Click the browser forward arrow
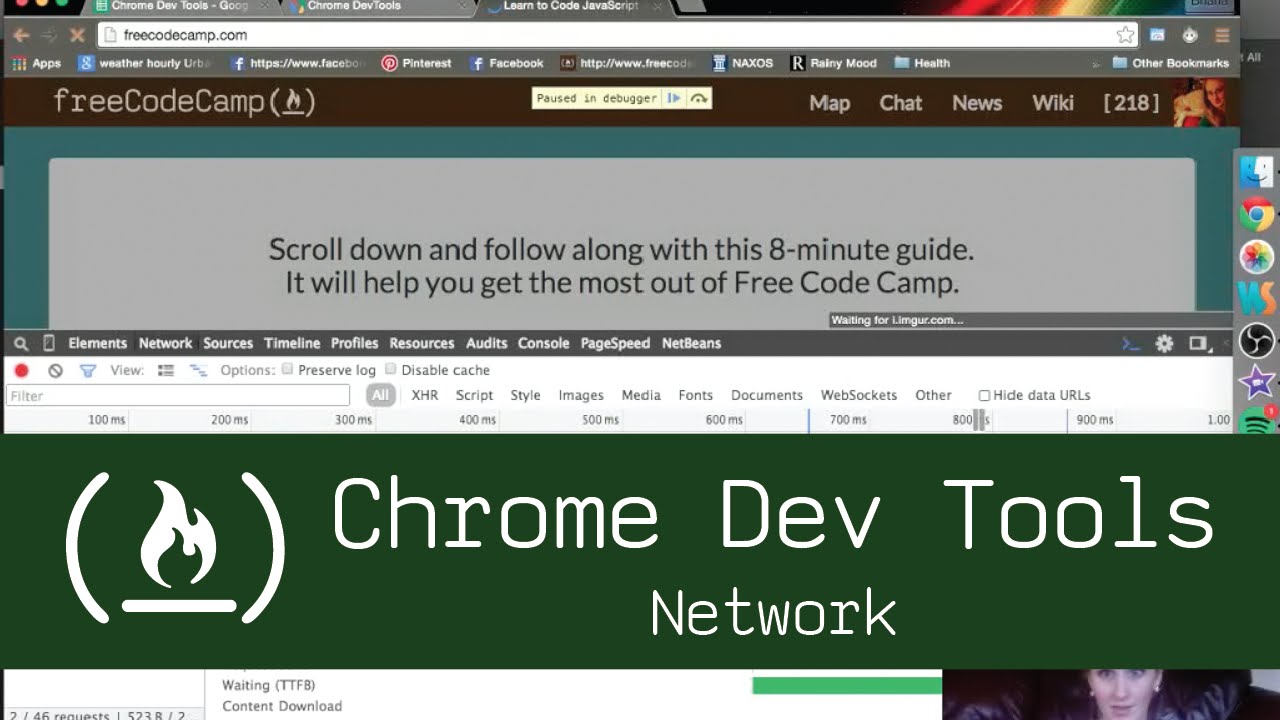This screenshot has height=720, width=1280. pos(49,35)
